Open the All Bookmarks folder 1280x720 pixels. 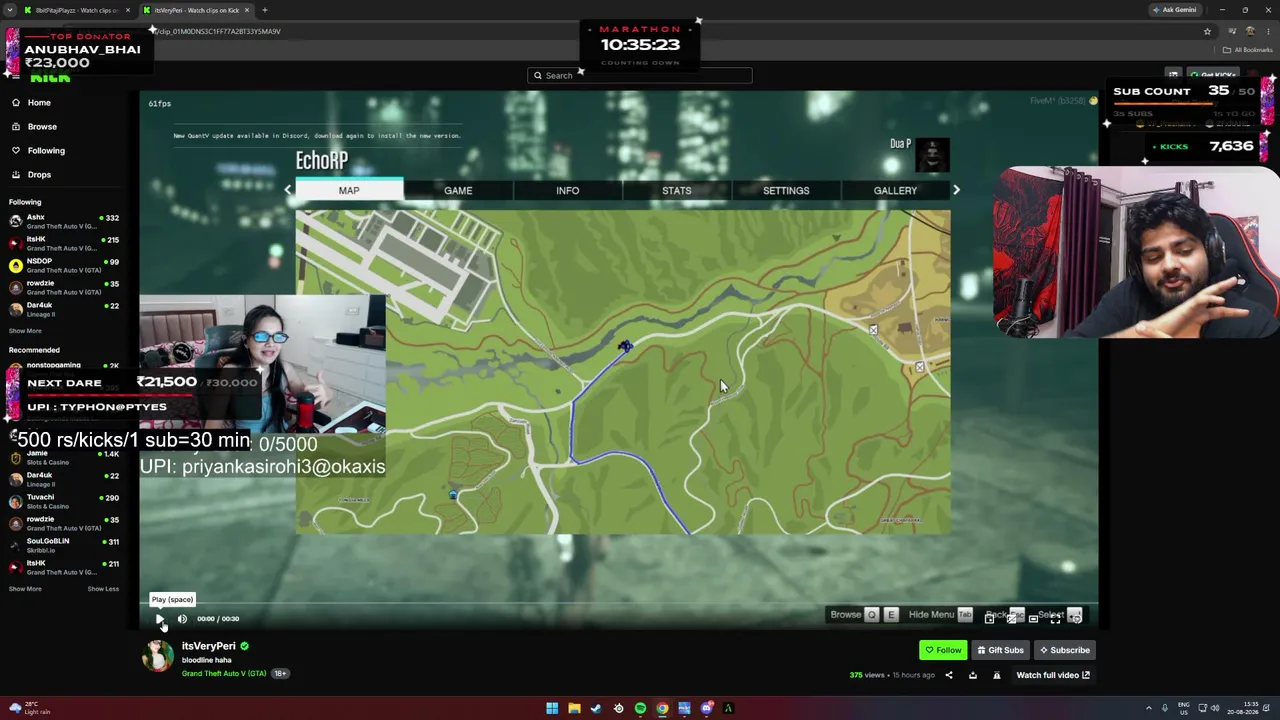point(1247,50)
